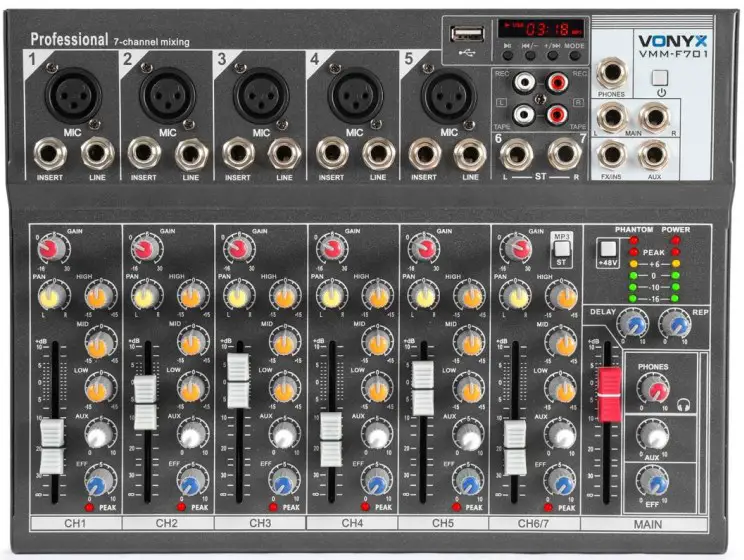The image size is (744, 560).
Task: Toggle the MP3/ST source button on CH6/7
Action: click(x=562, y=249)
